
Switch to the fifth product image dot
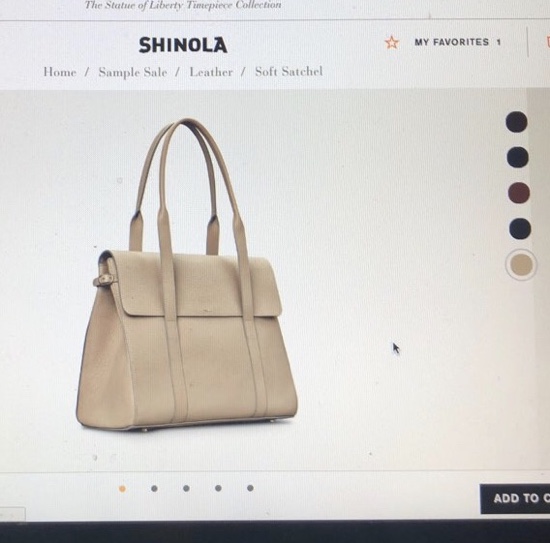250,488
